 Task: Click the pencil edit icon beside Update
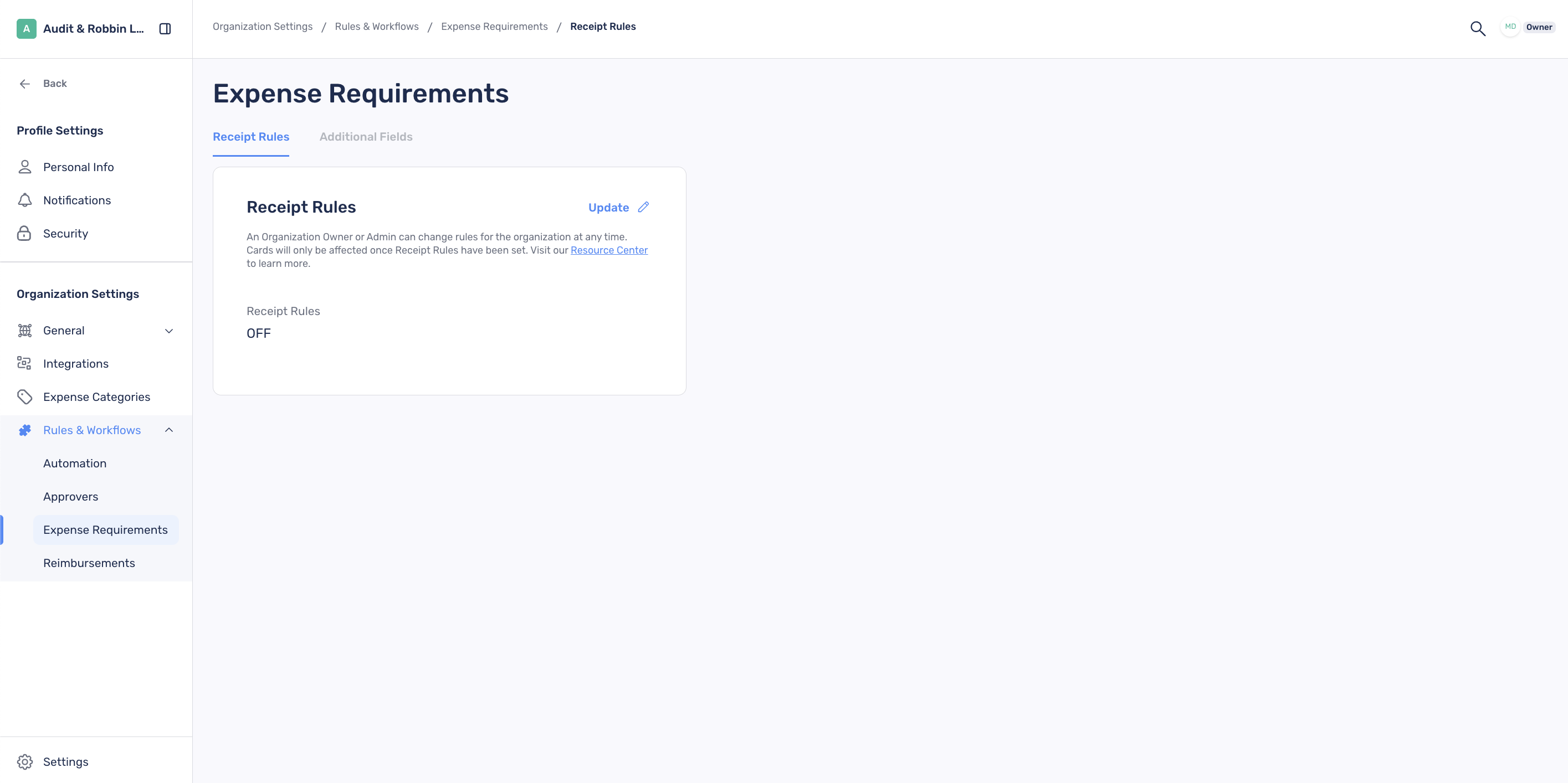click(x=643, y=207)
